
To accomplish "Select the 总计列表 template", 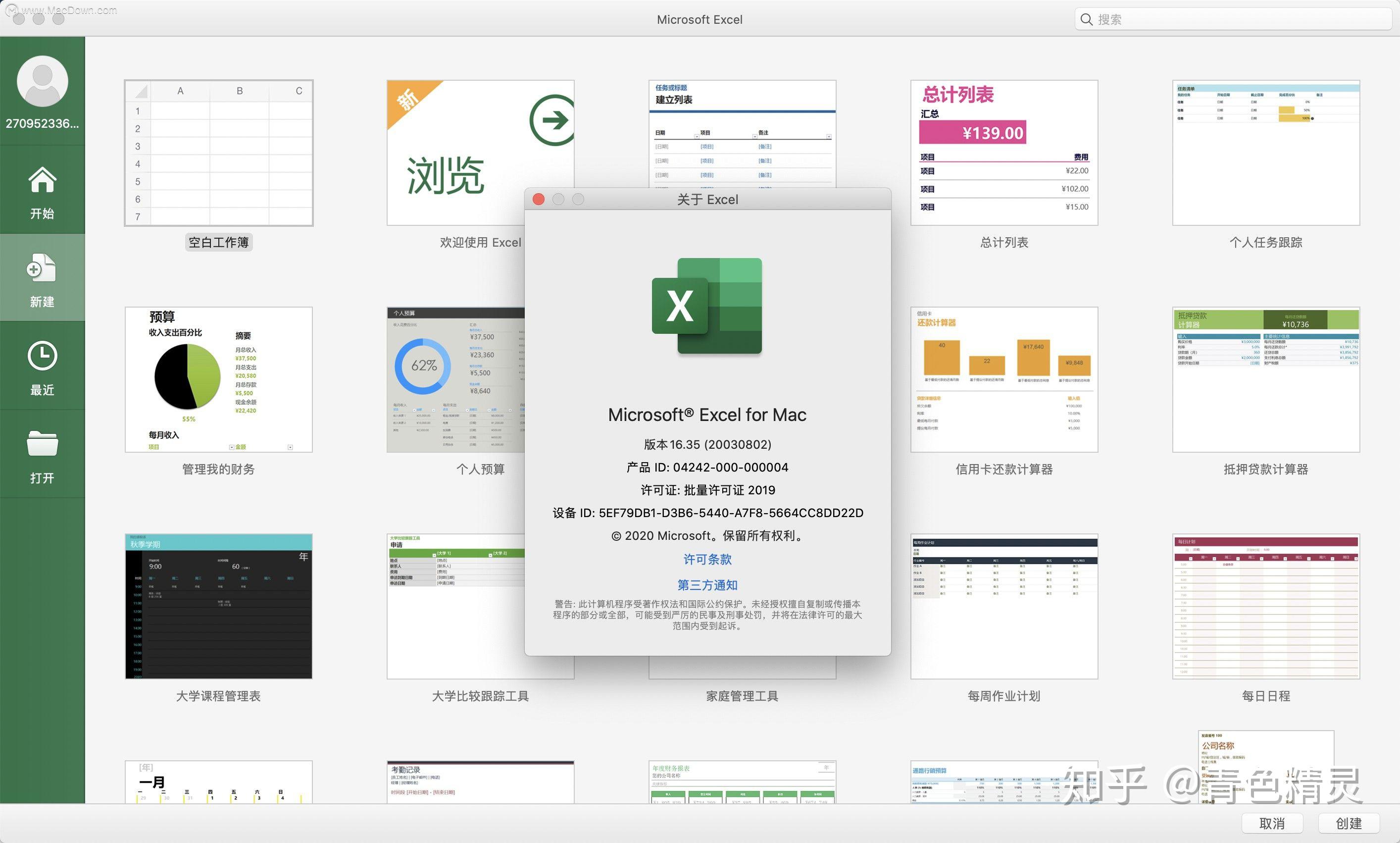I will point(1004,152).
